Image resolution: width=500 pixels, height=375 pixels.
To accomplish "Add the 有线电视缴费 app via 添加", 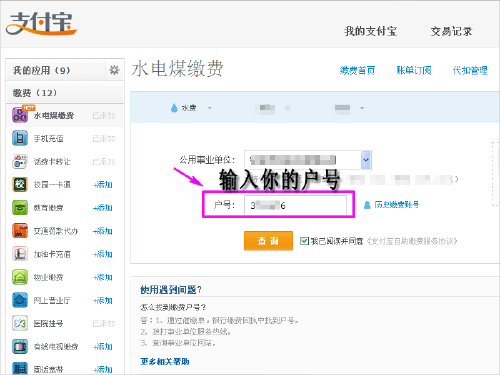I will (103, 346).
